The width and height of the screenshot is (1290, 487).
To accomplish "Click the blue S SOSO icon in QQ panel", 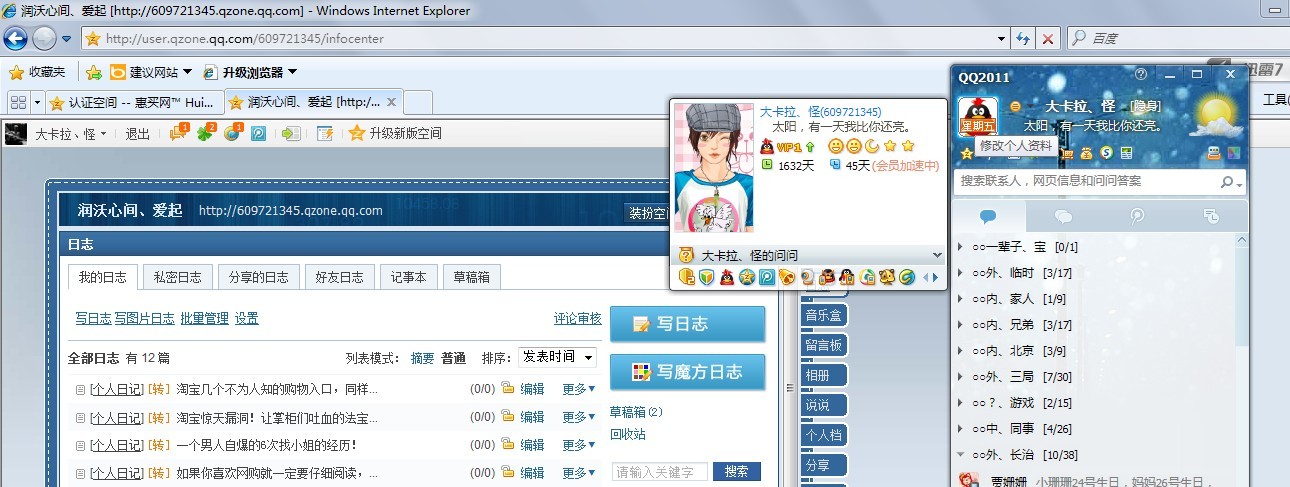I will [1107, 153].
